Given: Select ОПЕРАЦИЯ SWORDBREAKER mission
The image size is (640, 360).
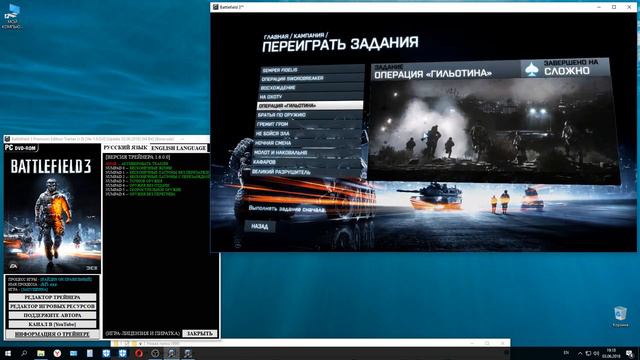Looking at the screenshot, I should (312, 78).
